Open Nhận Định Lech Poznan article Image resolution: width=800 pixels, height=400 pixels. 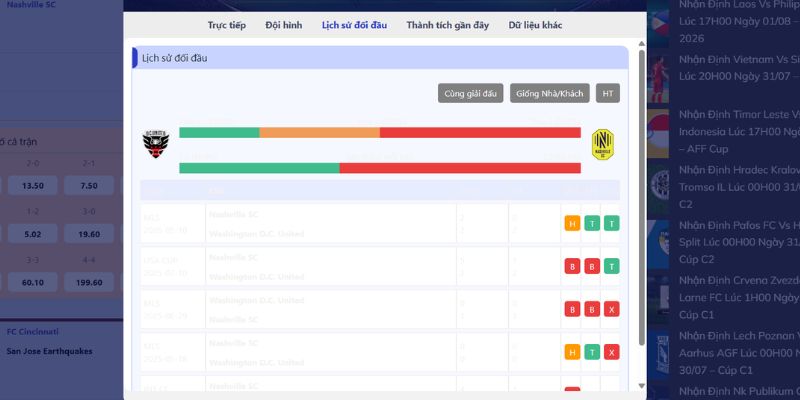(739, 353)
